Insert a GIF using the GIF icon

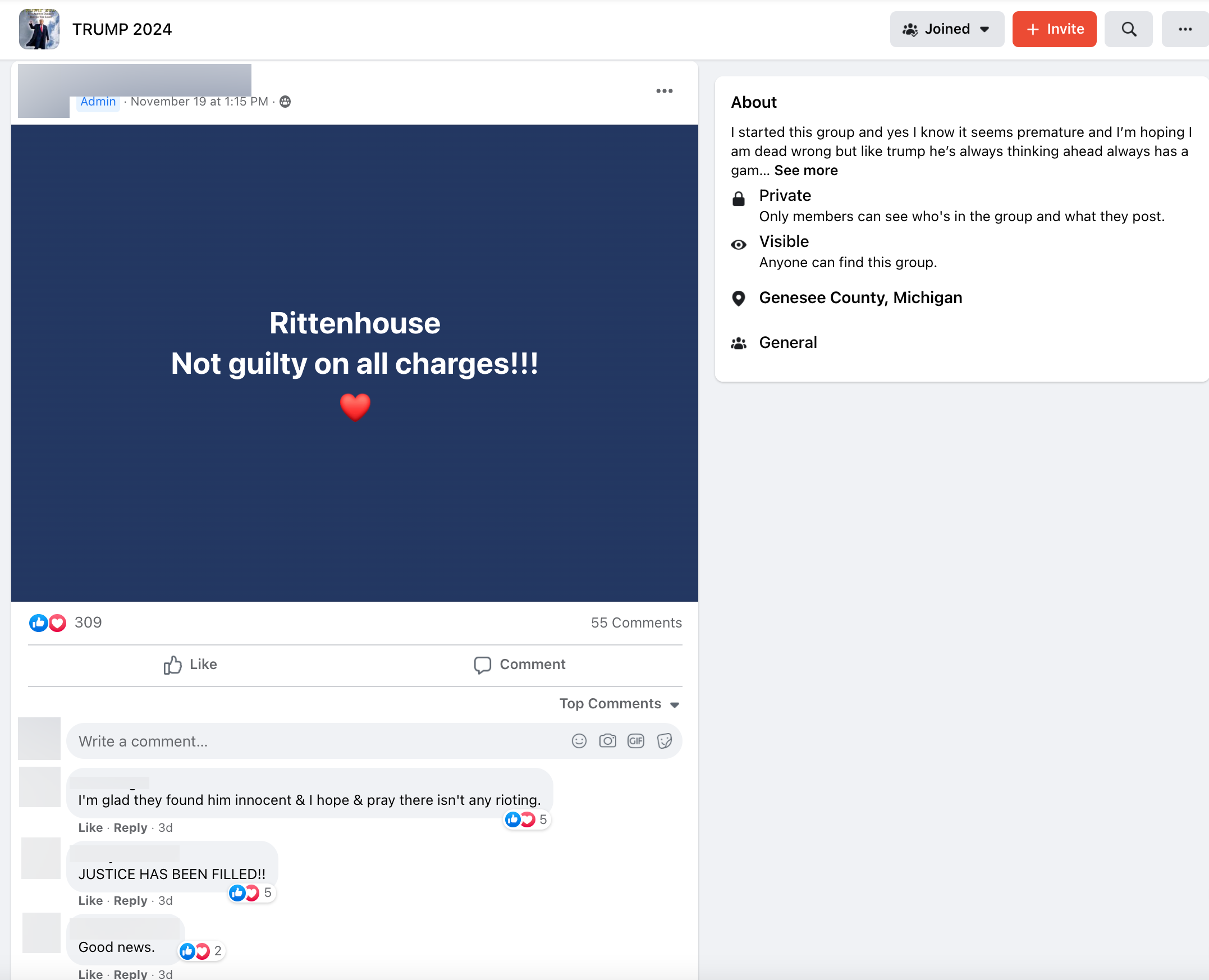coord(635,741)
